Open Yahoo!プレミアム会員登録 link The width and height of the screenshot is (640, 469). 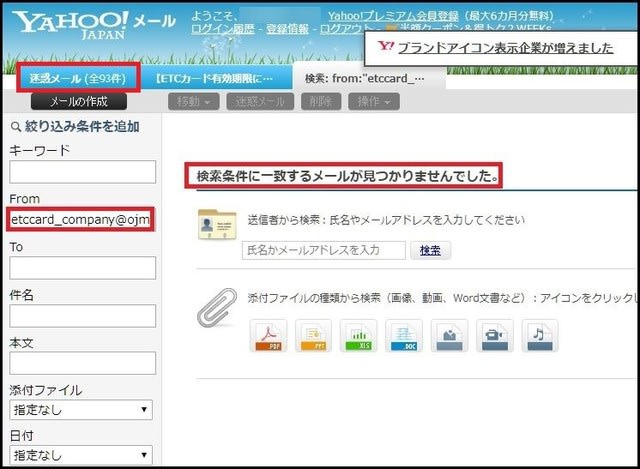[x=393, y=16]
